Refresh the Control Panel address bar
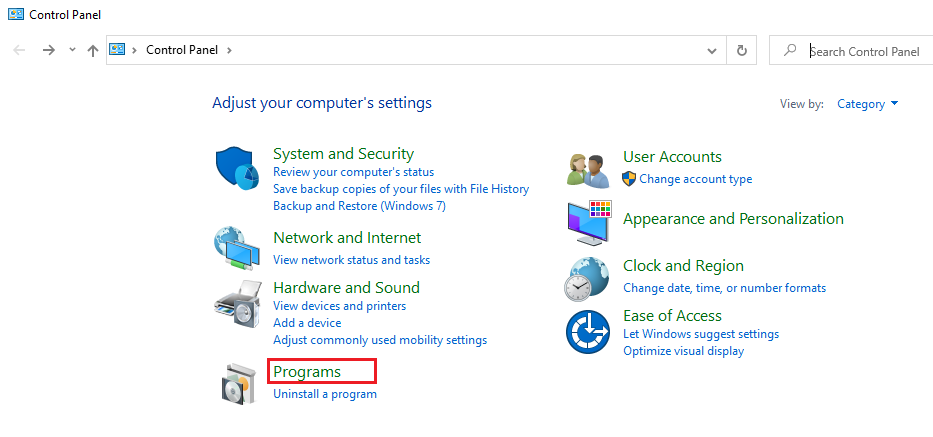Viewport: 933px width, 437px height. click(x=741, y=50)
